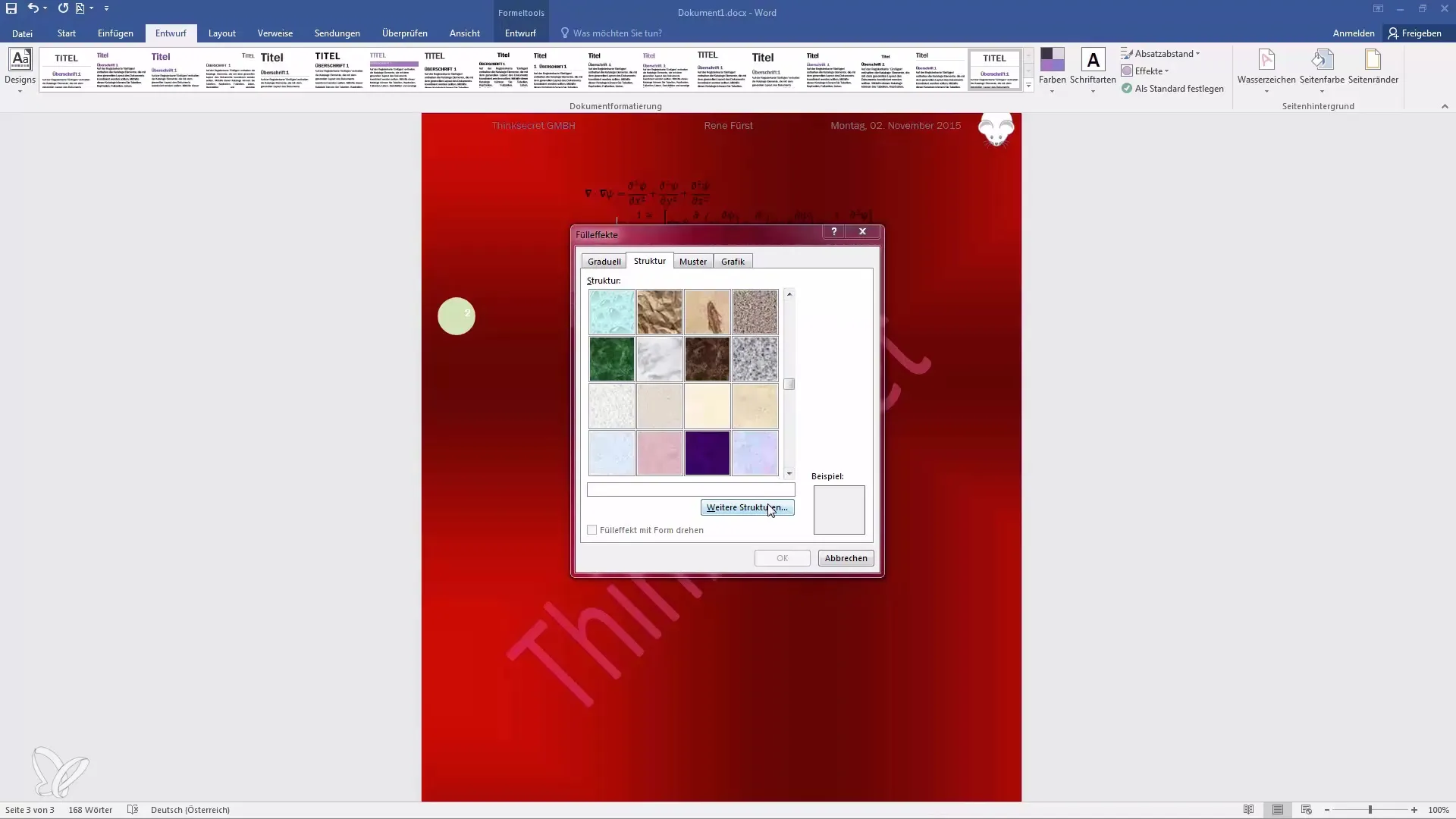
Task: Switch to read mode view in status bar
Action: click(x=1248, y=810)
